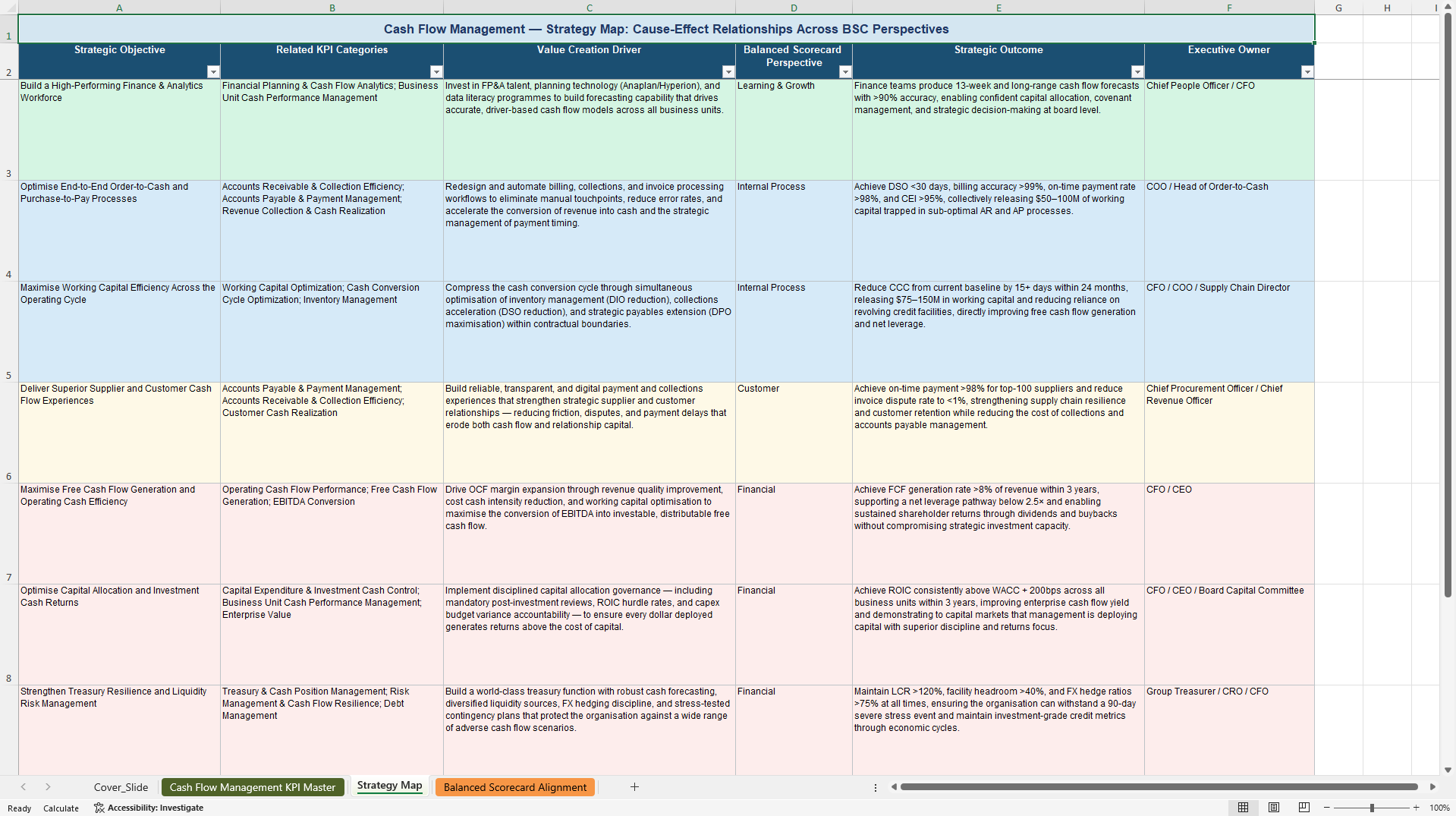The height and width of the screenshot is (816, 1456).
Task: Click Calculate in the status bar
Action: click(61, 808)
